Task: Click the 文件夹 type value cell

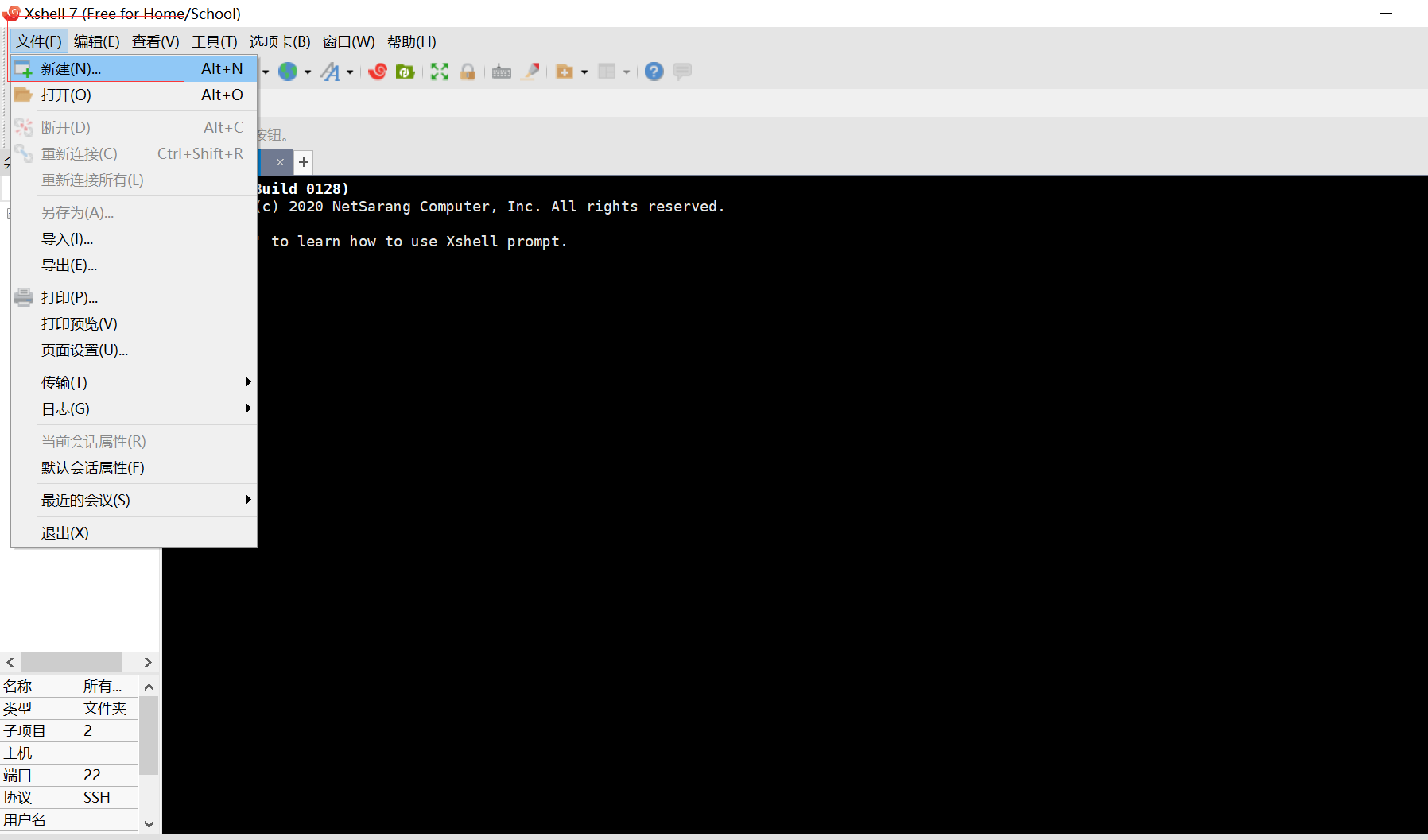Action: (x=110, y=708)
